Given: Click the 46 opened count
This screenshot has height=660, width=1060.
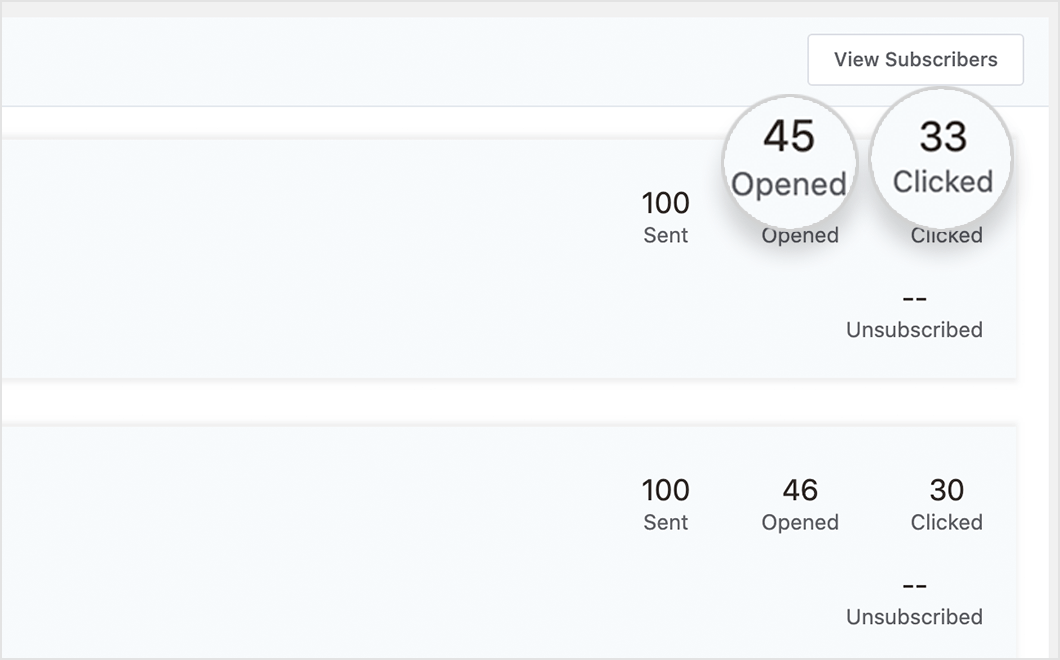Looking at the screenshot, I should (x=800, y=490).
